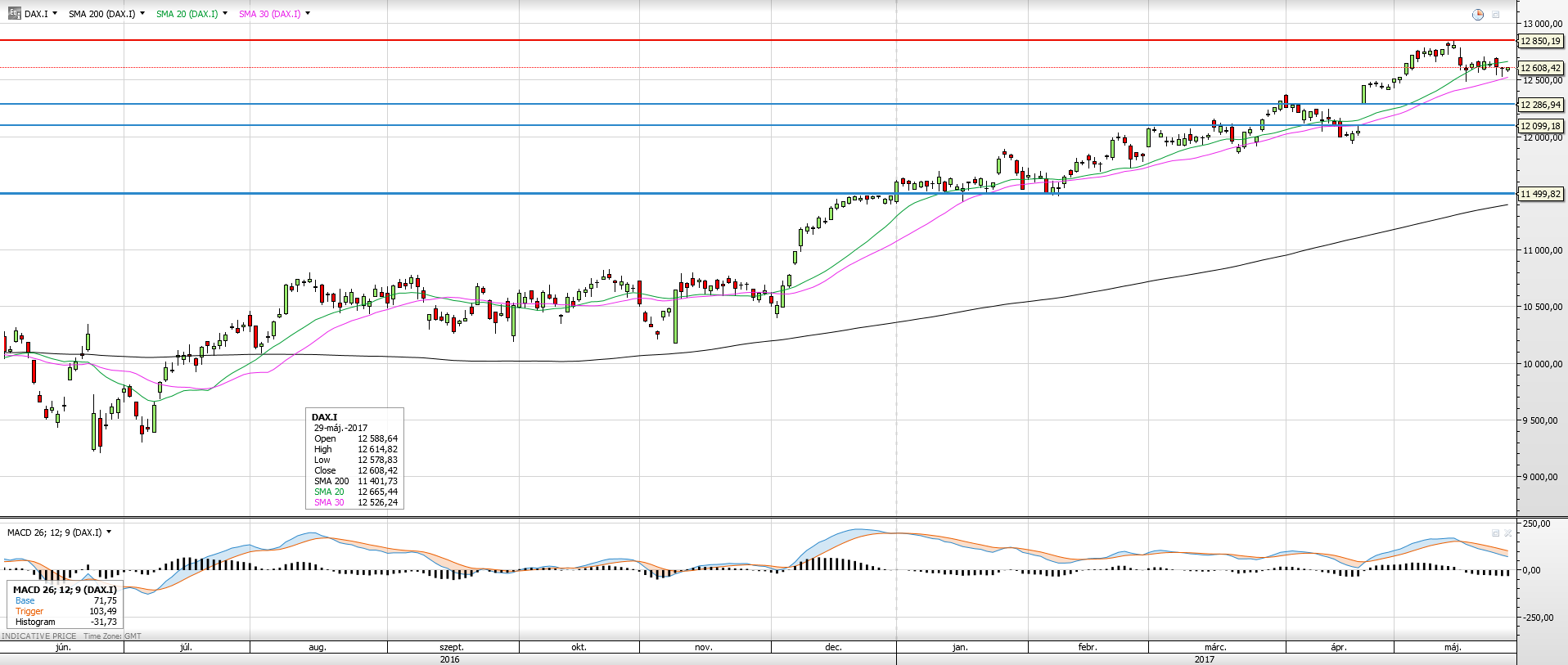Click the dec. month on time axis
1568x665 pixels.
click(x=833, y=647)
